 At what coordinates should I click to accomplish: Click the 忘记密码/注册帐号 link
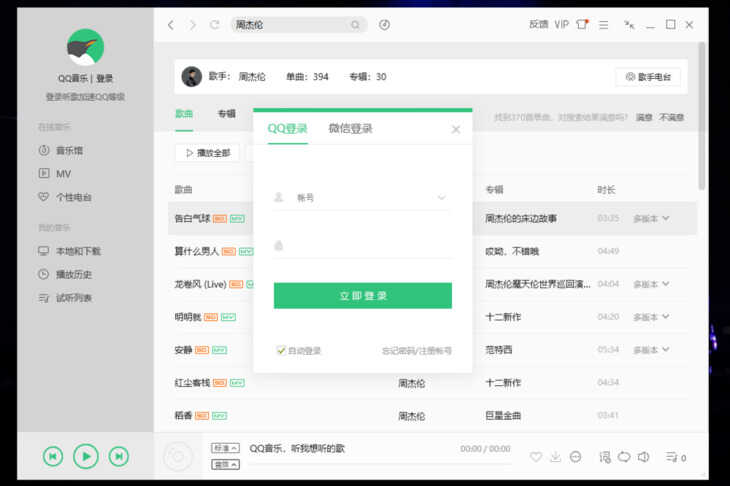click(x=416, y=351)
